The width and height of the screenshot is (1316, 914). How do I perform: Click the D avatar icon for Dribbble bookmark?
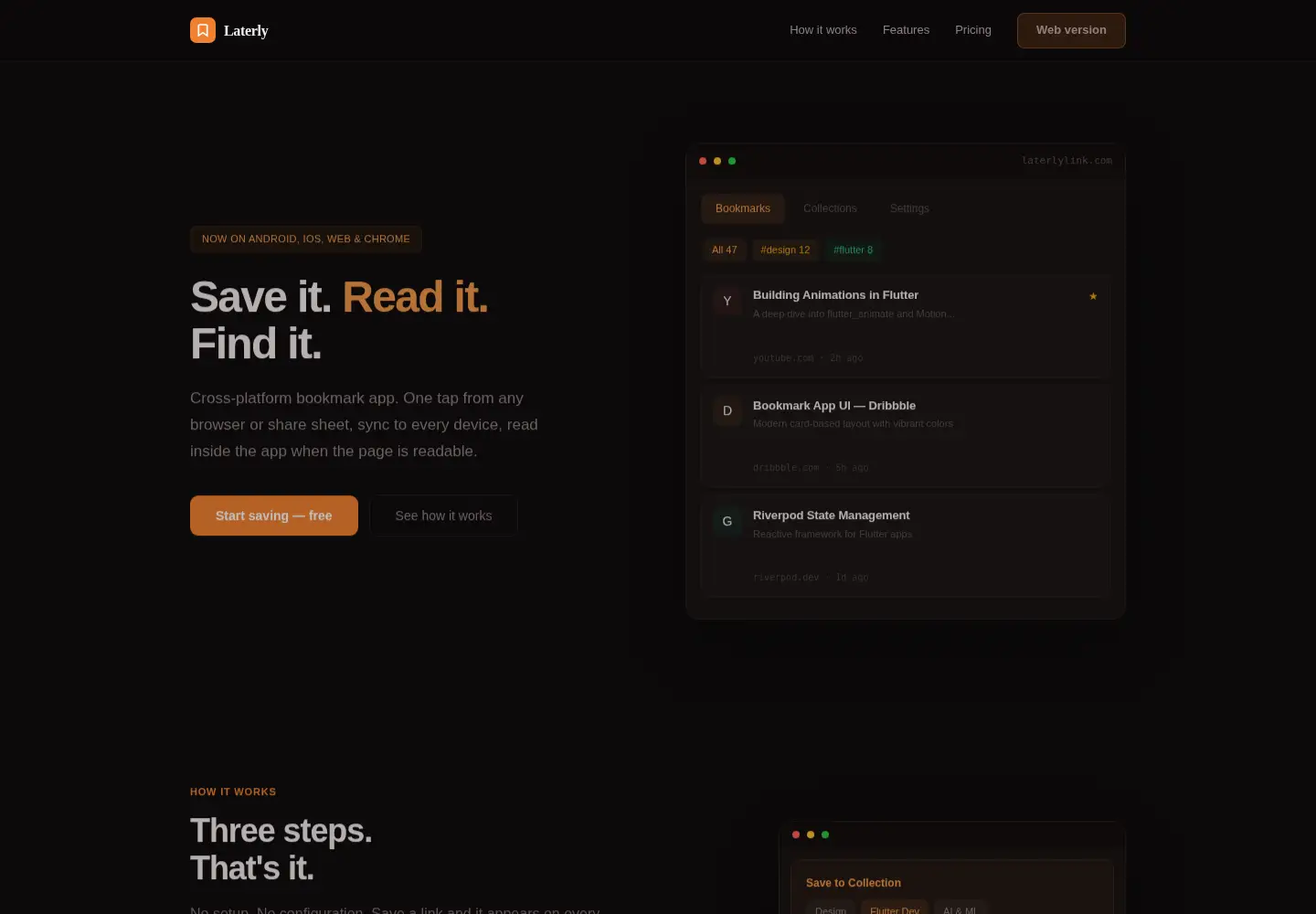(x=727, y=410)
